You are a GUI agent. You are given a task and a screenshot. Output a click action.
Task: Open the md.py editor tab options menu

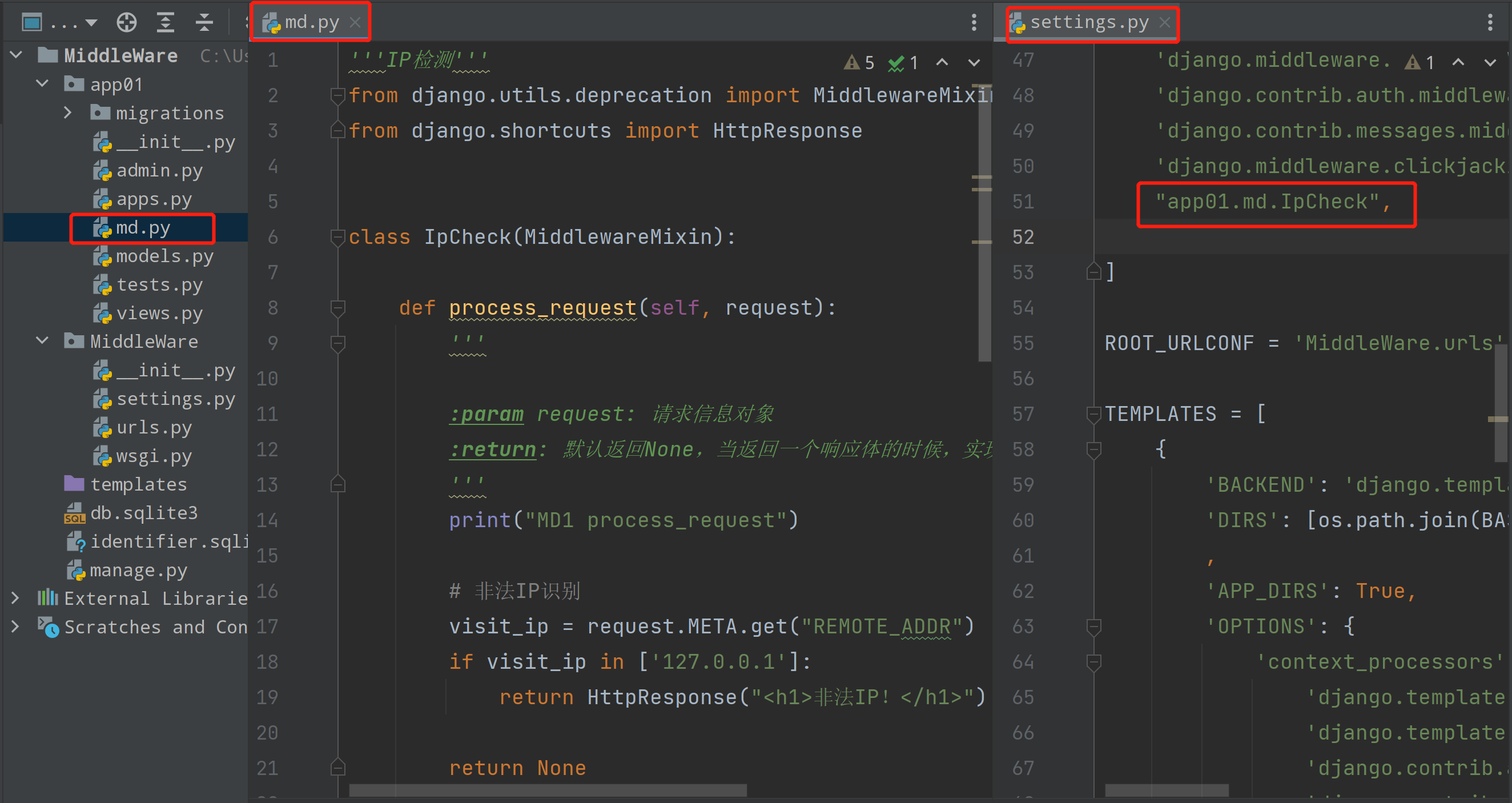tap(974, 23)
